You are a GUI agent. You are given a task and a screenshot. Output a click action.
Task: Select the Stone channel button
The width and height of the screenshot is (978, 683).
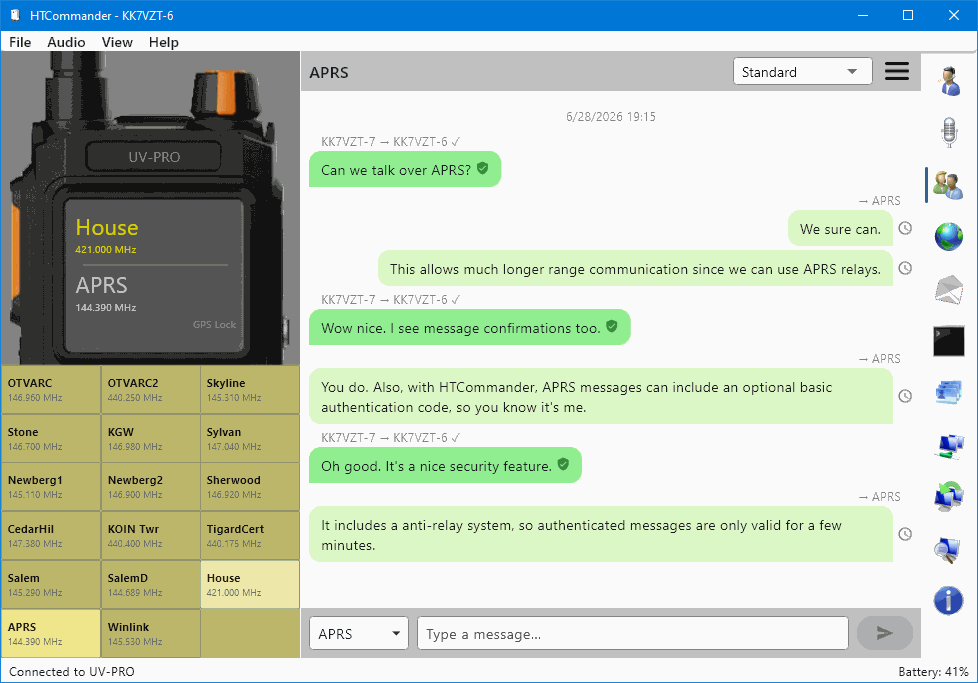click(51, 438)
